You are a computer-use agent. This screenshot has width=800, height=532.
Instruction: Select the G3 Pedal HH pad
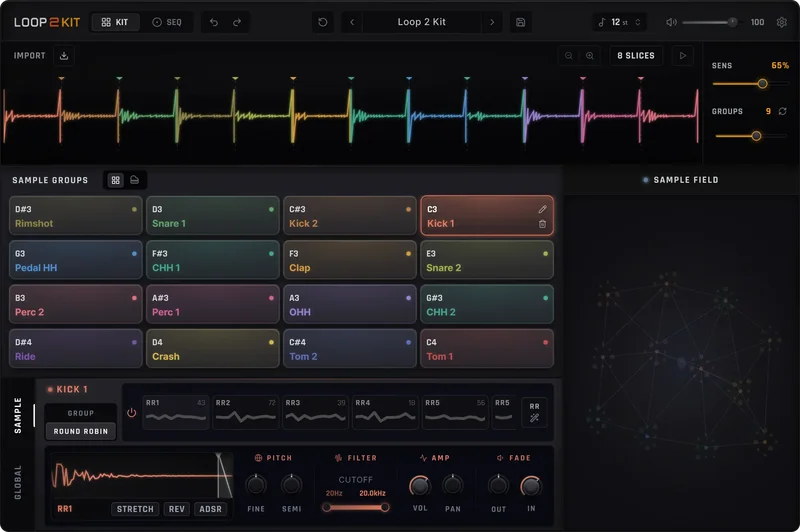pos(76,260)
